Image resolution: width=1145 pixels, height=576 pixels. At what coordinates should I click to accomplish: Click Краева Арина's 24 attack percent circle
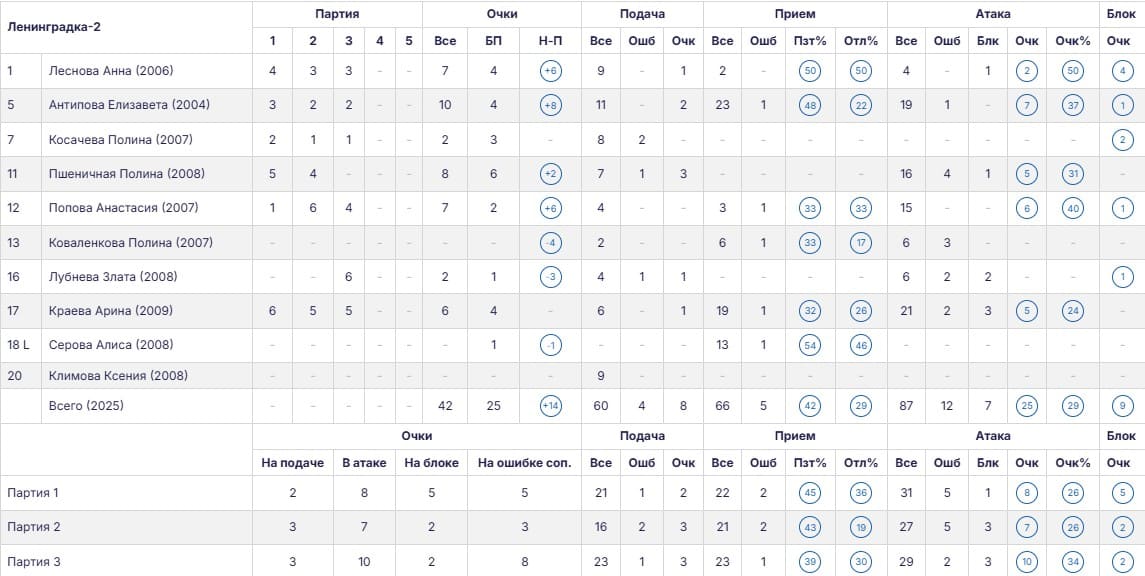tap(1073, 311)
